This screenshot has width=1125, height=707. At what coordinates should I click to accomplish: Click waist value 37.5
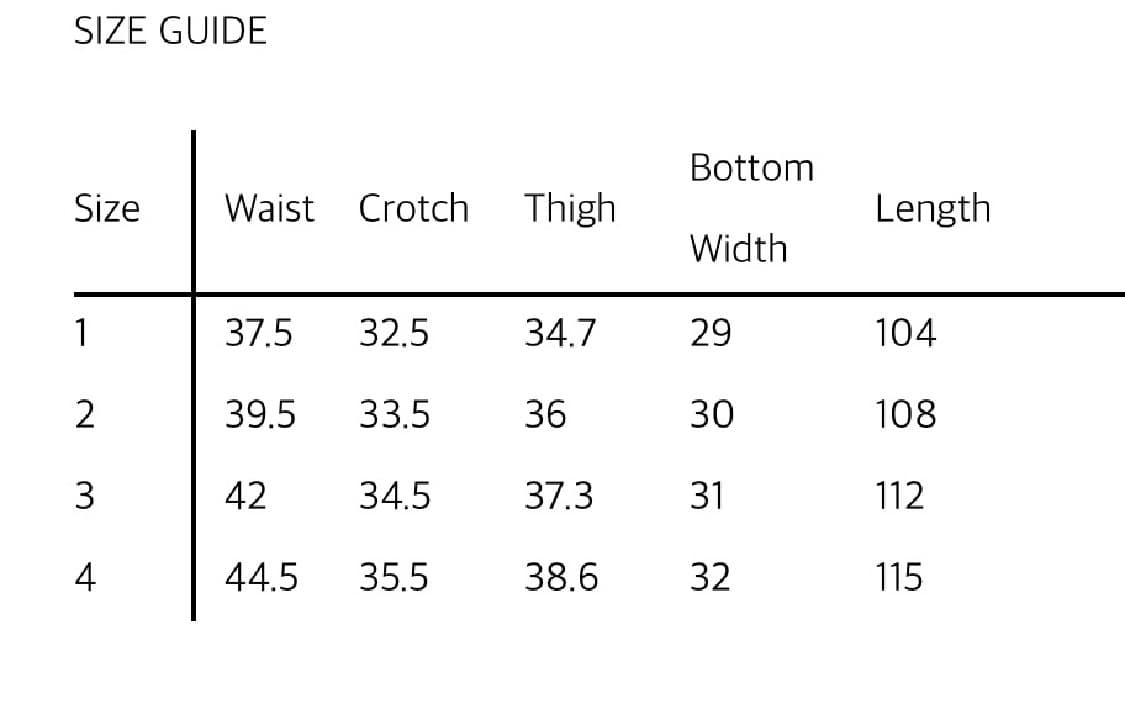tap(258, 333)
